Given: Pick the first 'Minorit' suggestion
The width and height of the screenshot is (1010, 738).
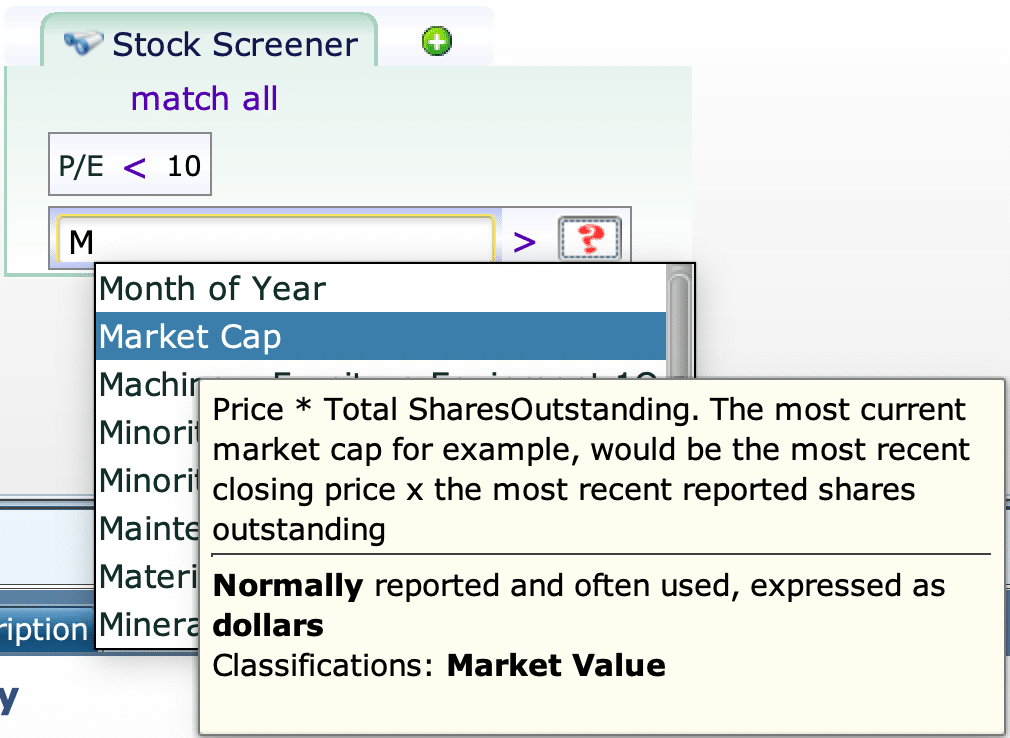Looking at the screenshot, I should coord(148,432).
